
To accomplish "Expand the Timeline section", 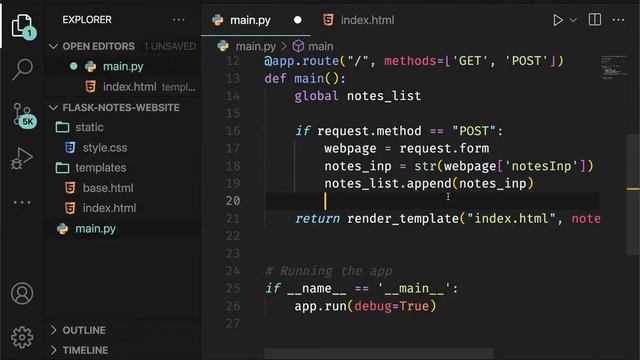I will pos(122,350).
